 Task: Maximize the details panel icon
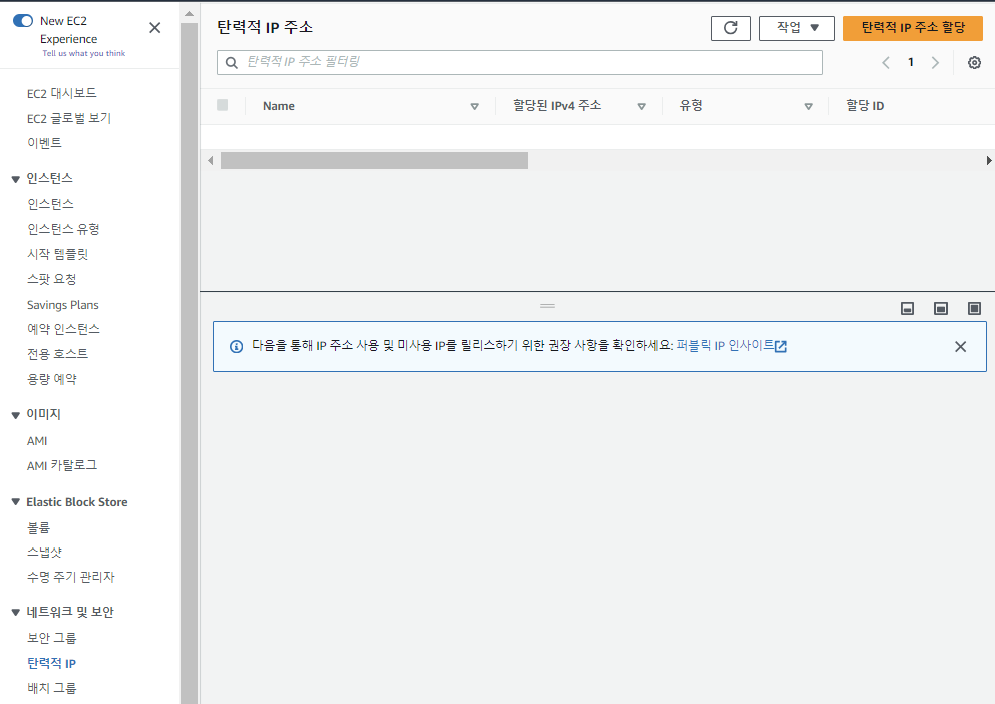[974, 309]
